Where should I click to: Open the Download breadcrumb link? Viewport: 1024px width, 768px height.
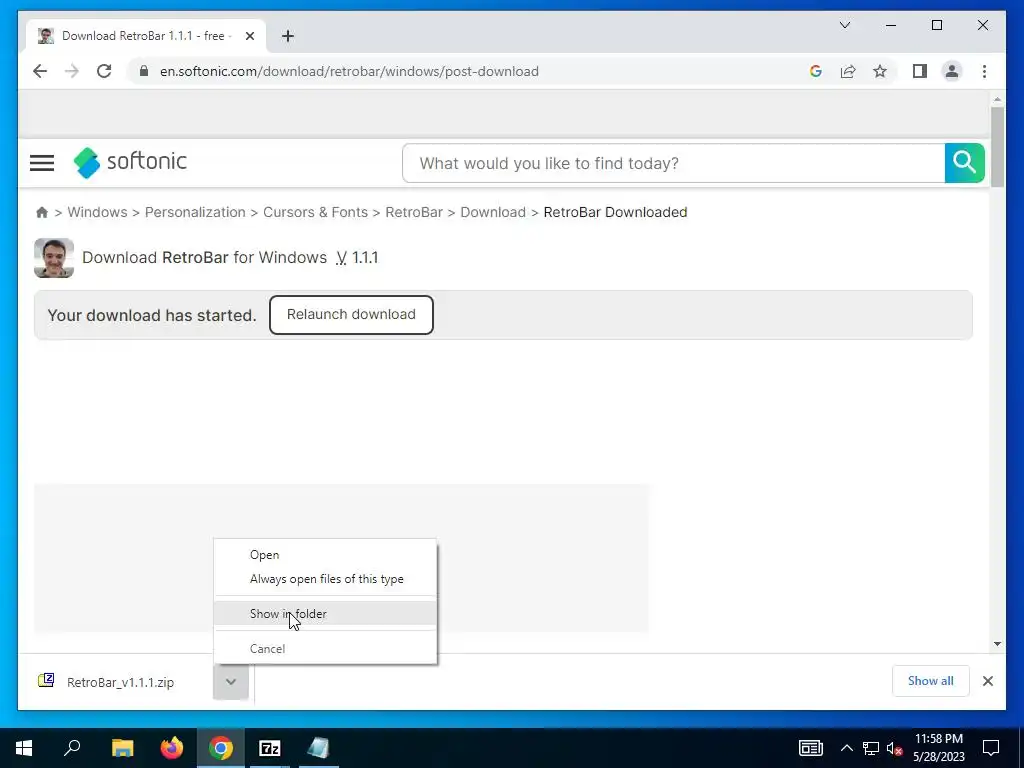pyautogui.click(x=493, y=212)
